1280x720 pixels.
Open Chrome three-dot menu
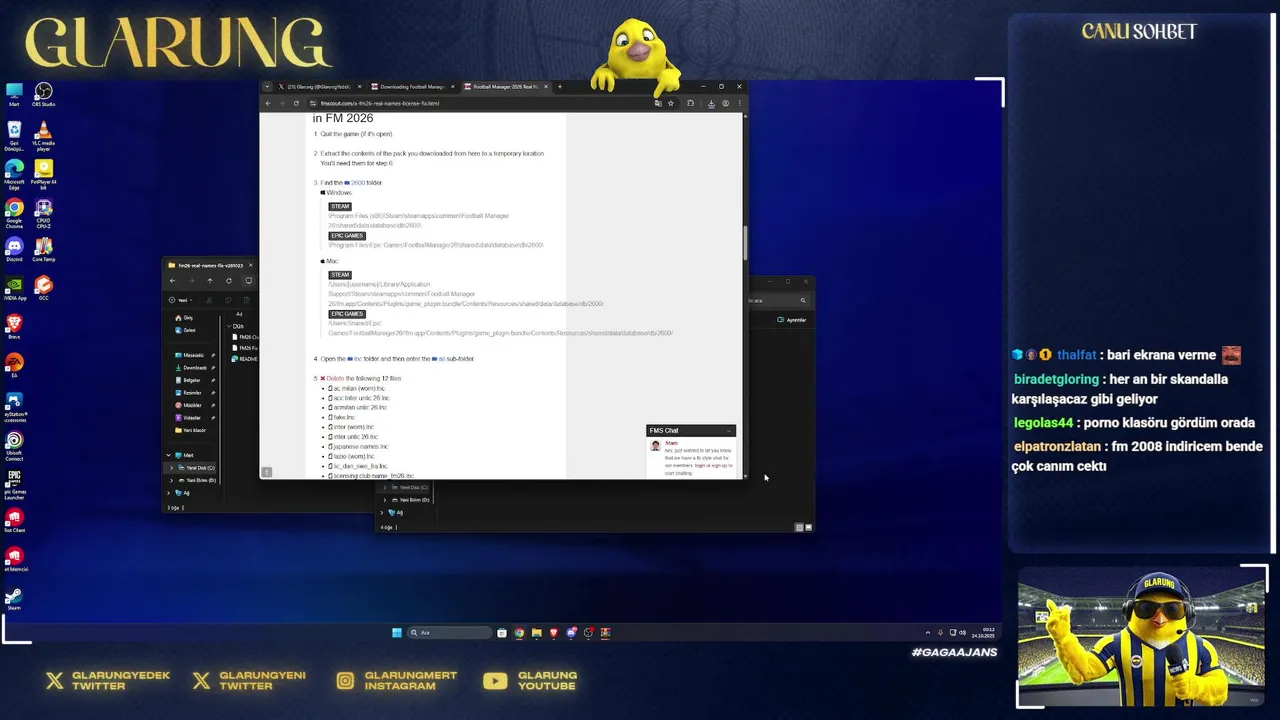pyautogui.click(x=740, y=103)
